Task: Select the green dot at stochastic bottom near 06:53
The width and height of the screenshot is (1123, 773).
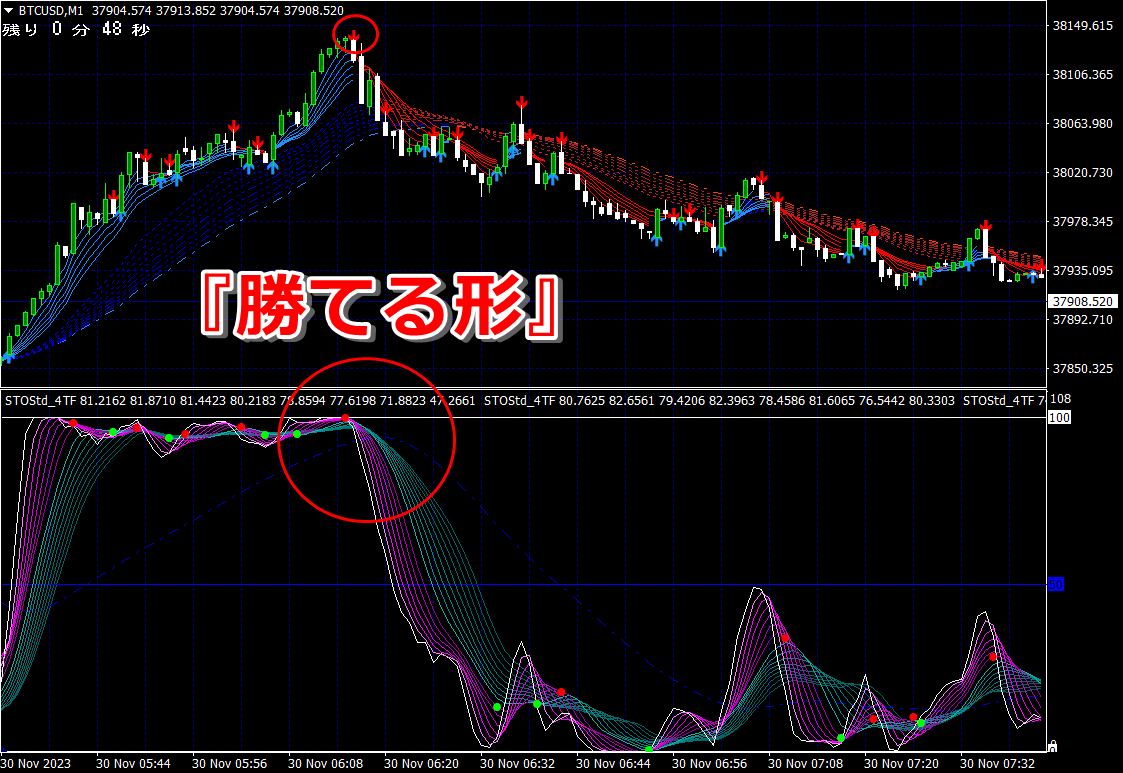Action: 648,749
